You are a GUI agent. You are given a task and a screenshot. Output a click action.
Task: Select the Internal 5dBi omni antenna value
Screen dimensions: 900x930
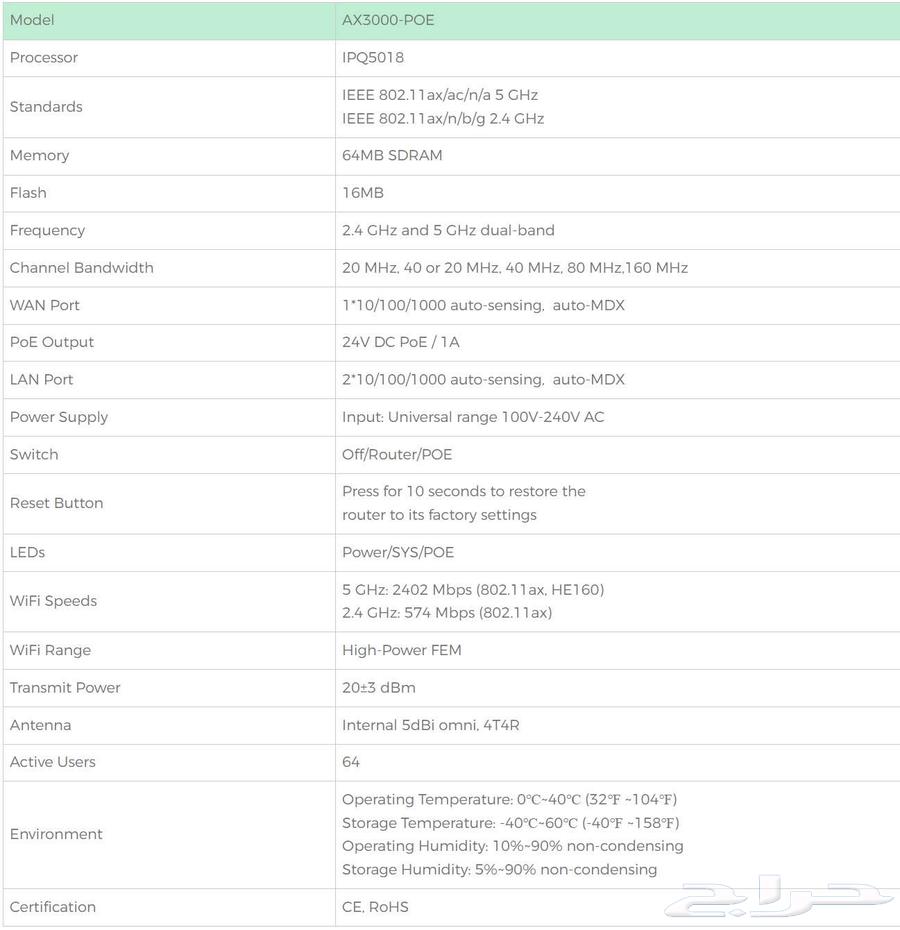(431, 725)
